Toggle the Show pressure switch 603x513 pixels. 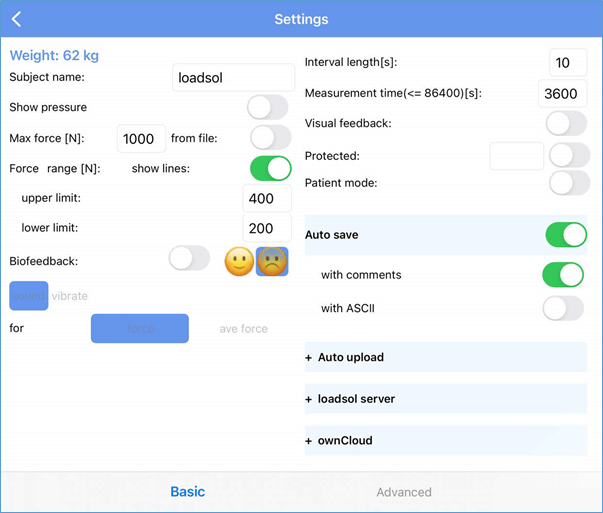click(268, 107)
